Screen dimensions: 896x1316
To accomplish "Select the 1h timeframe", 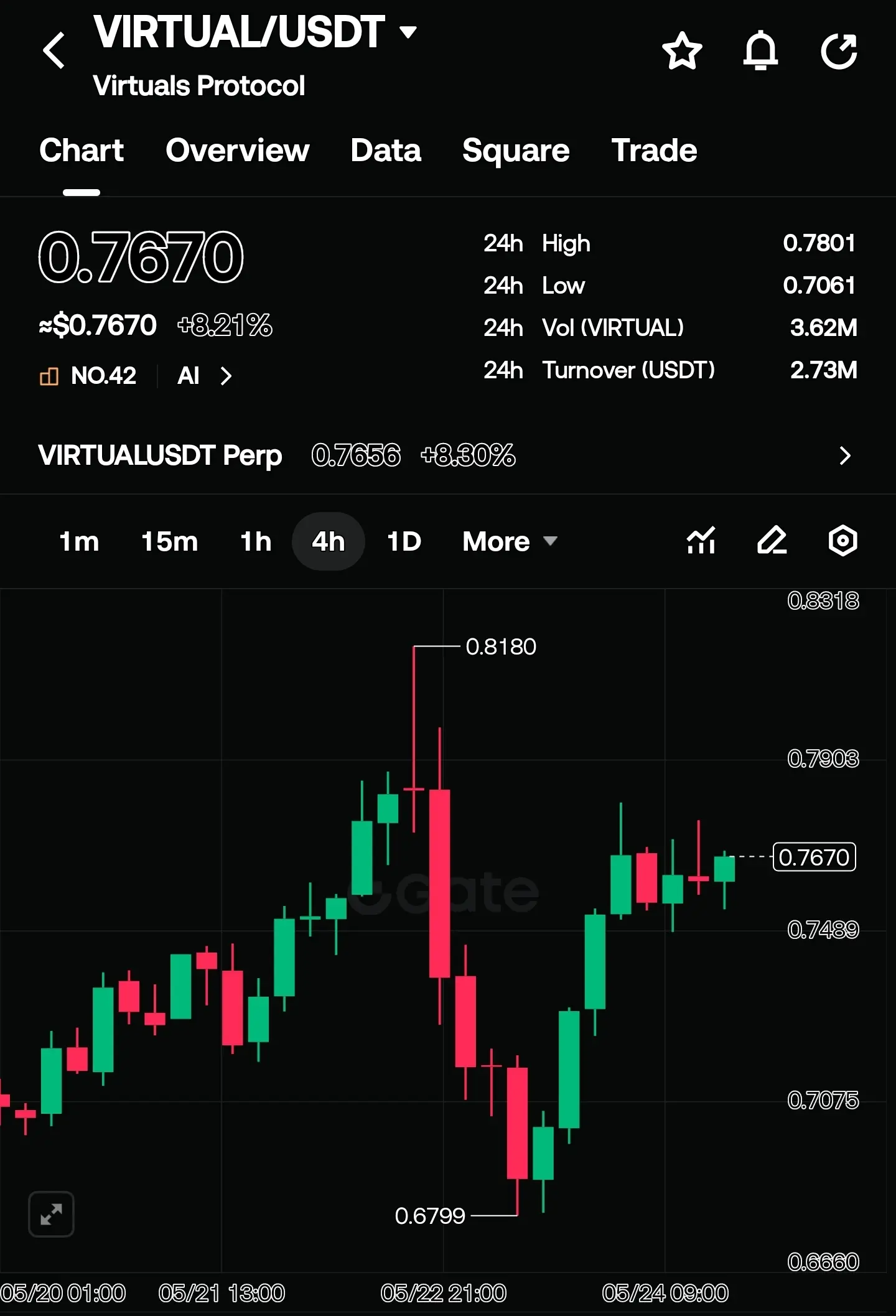I will point(256,541).
